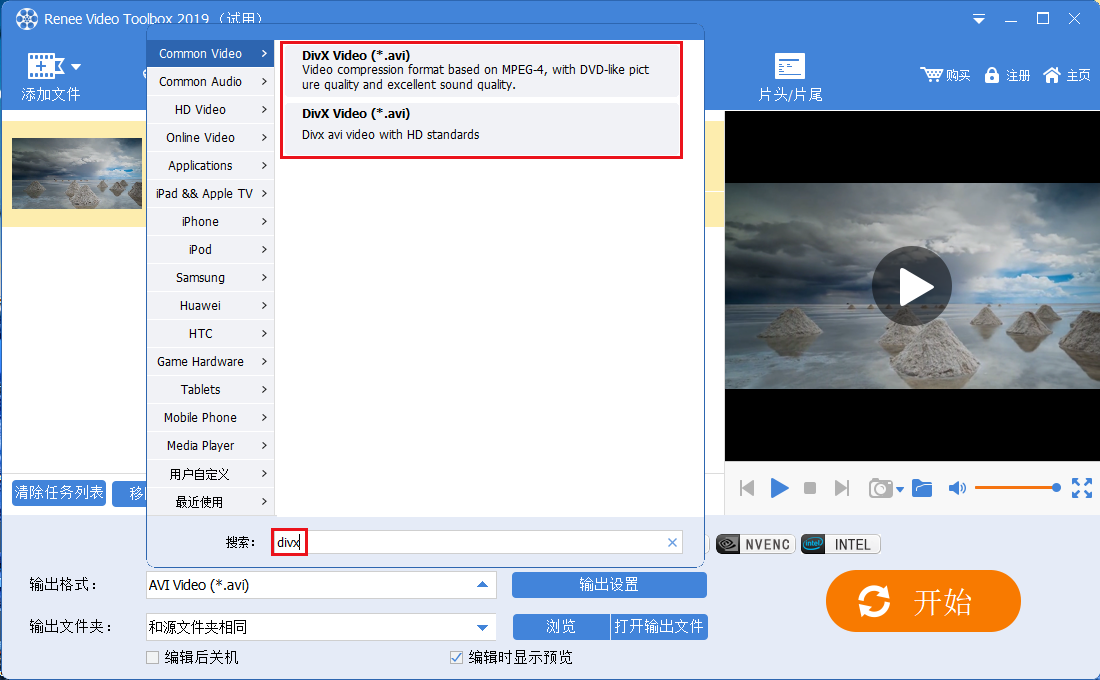Choose DivX Video MPEG-4 based format
Screen dimensions: 1100x680
tap(482, 70)
